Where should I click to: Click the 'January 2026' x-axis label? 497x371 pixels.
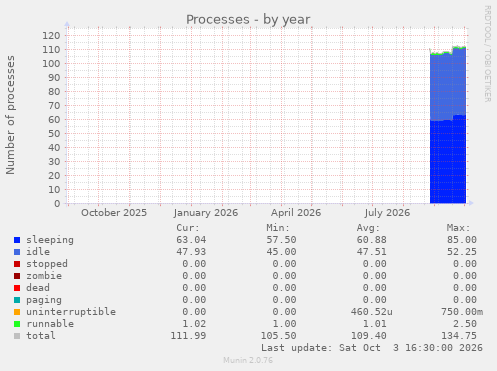click(206, 213)
